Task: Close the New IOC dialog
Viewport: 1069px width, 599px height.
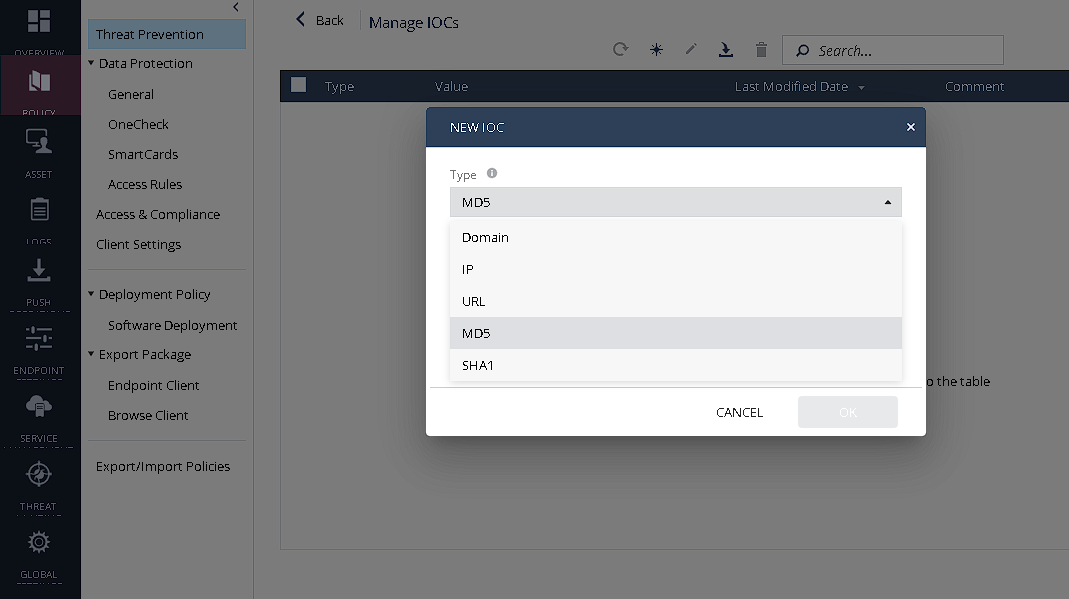Action: tap(910, 127)
